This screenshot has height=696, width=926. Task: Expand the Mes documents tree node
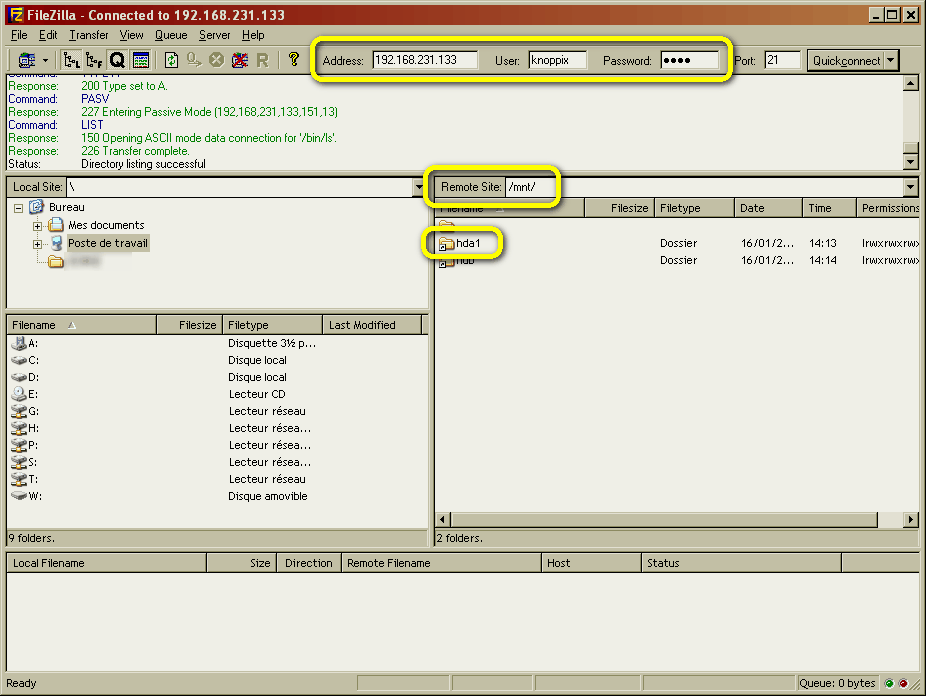pos(37,226)
